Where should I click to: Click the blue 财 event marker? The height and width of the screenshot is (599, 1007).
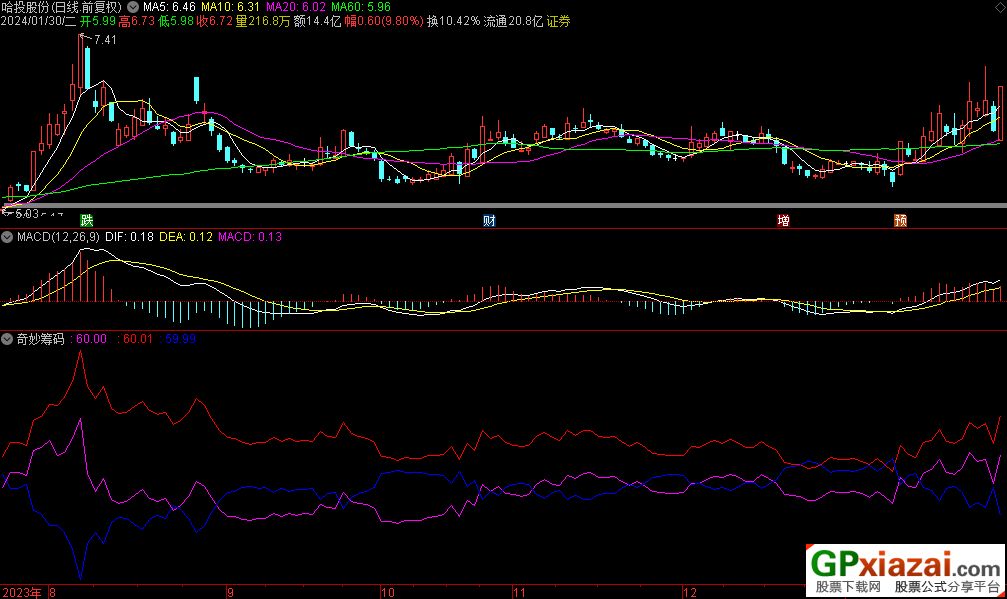(489, 221)
